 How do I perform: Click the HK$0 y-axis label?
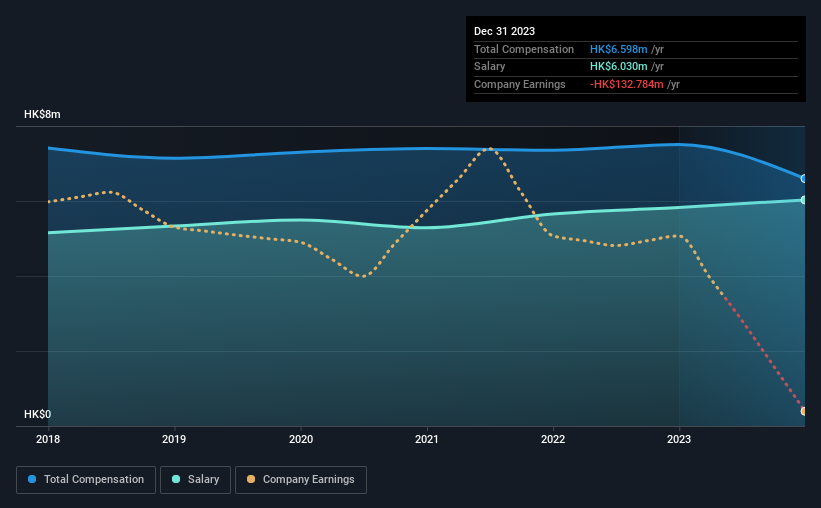tap(38, 414)
